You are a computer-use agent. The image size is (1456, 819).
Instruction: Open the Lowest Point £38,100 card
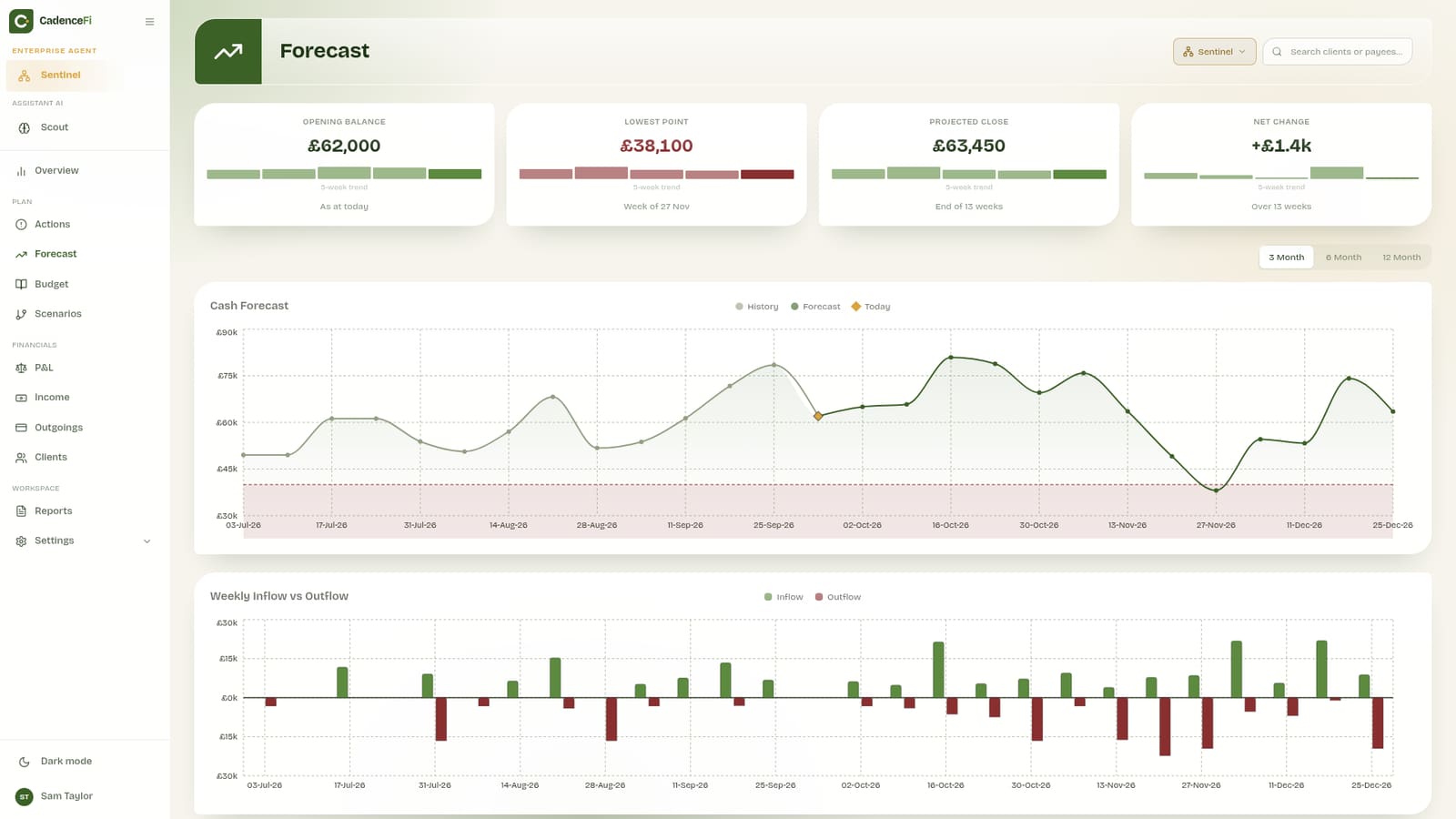point(656,164)
